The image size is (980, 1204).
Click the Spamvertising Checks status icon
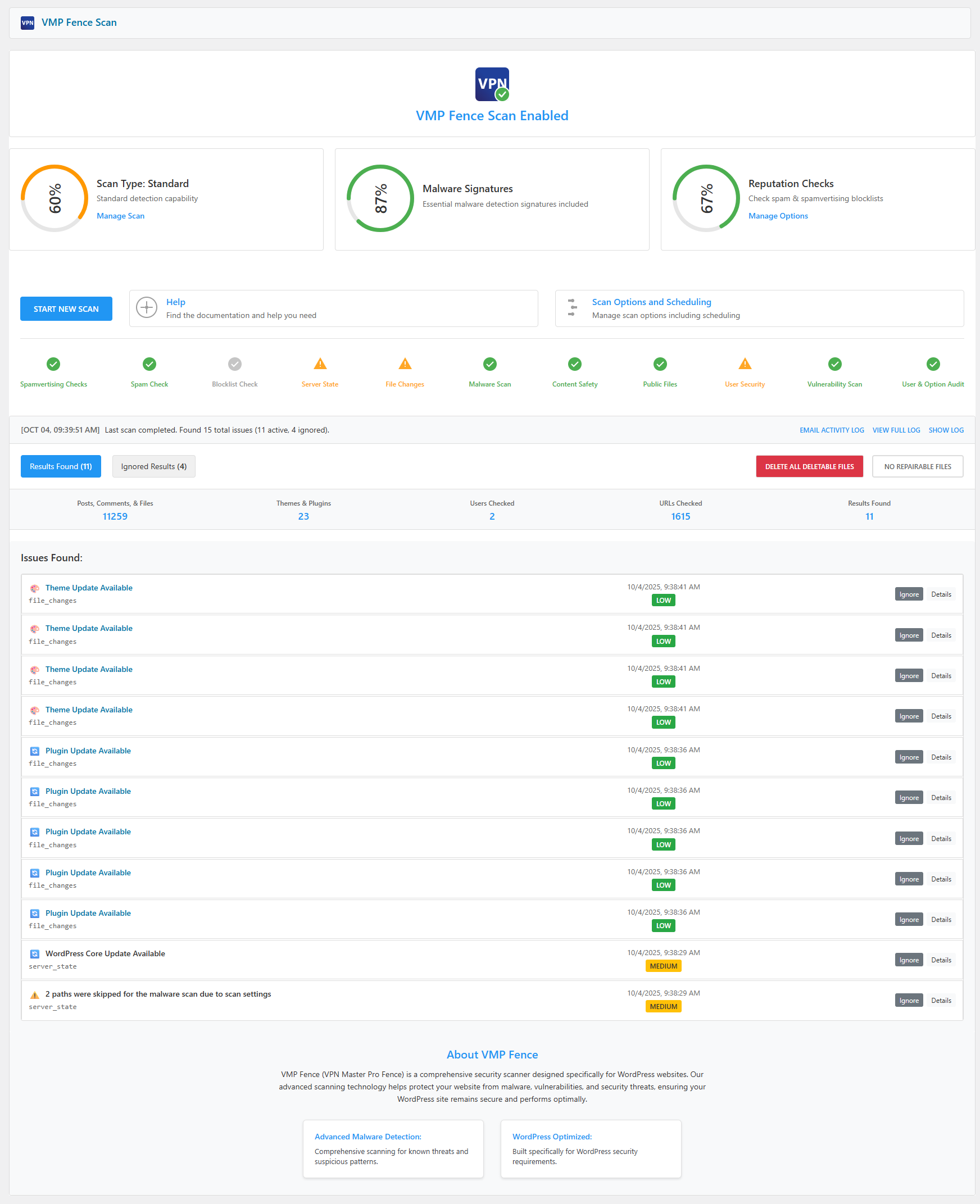53,364
